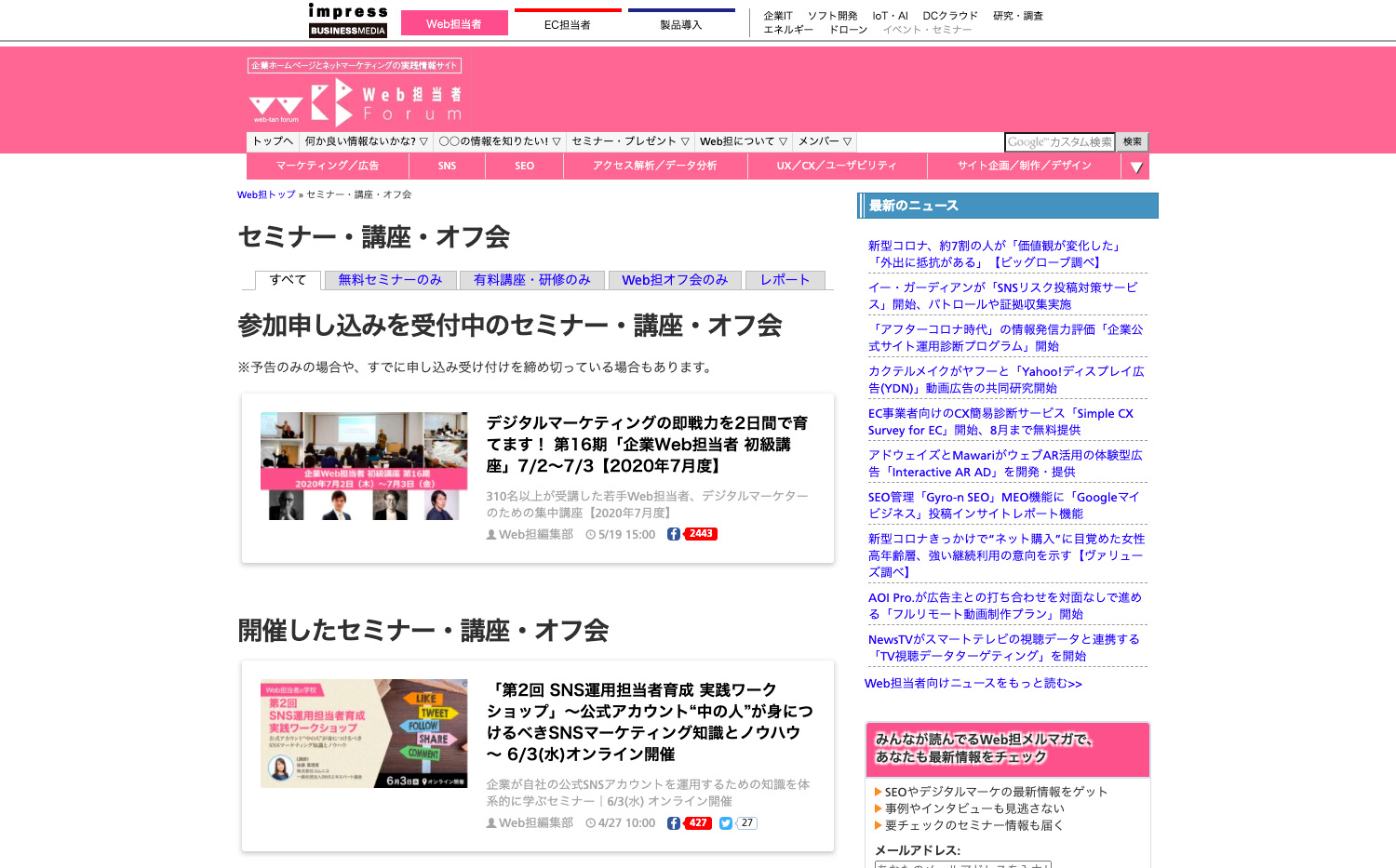Open the Web担当者 Forum logo
The width and height of the screenshot is (1396, 868).
[x=355, y=101]
